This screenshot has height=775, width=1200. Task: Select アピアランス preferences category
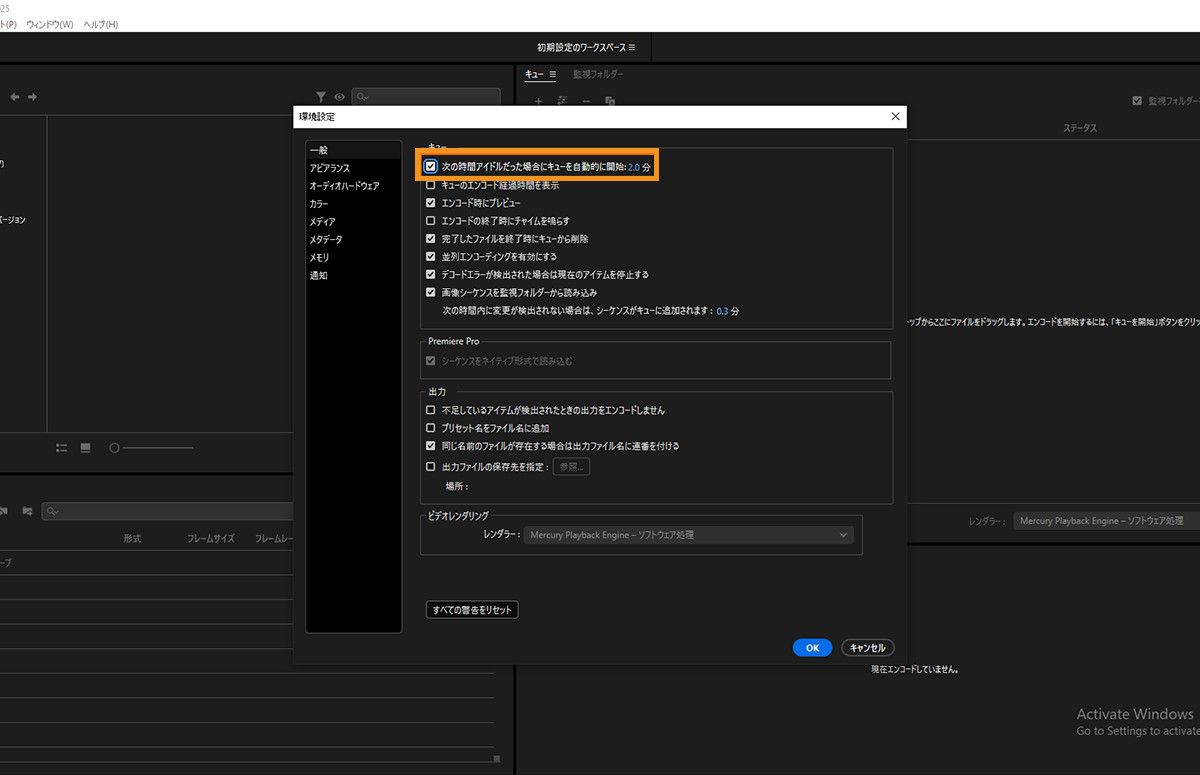tap(353, 168)
